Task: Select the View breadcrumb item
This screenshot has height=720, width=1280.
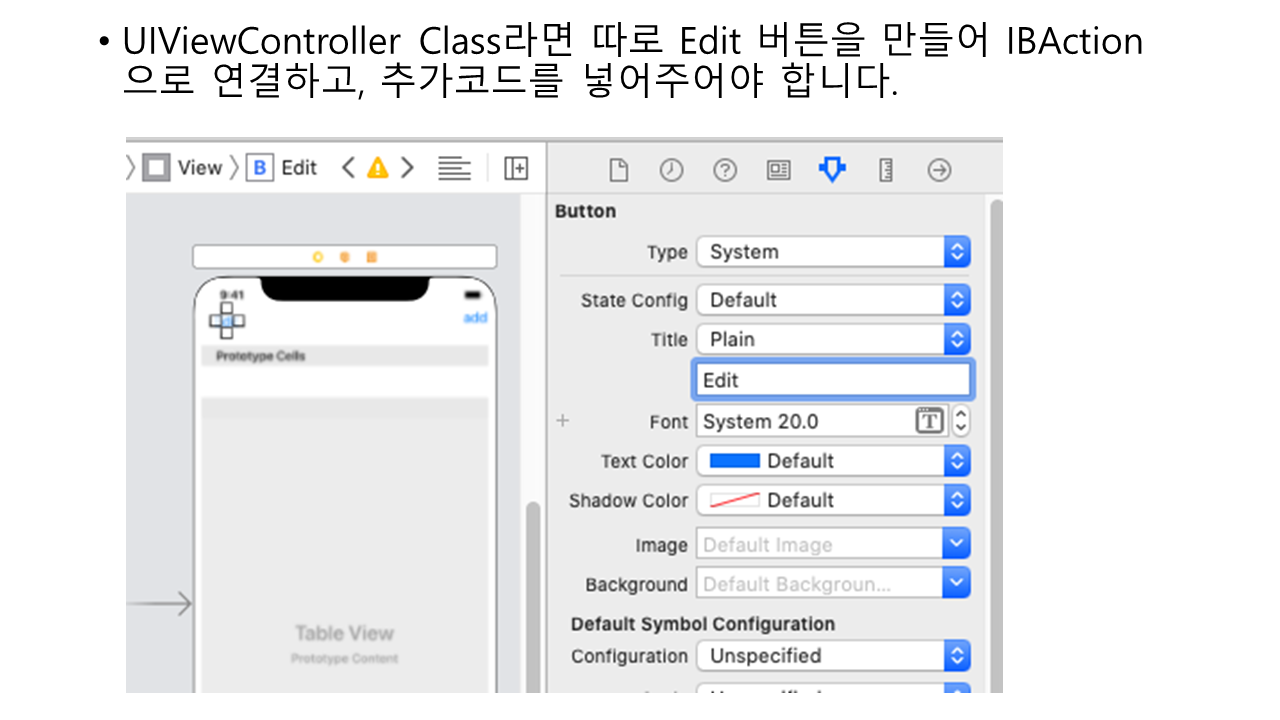Action: (x=183, y=168)
